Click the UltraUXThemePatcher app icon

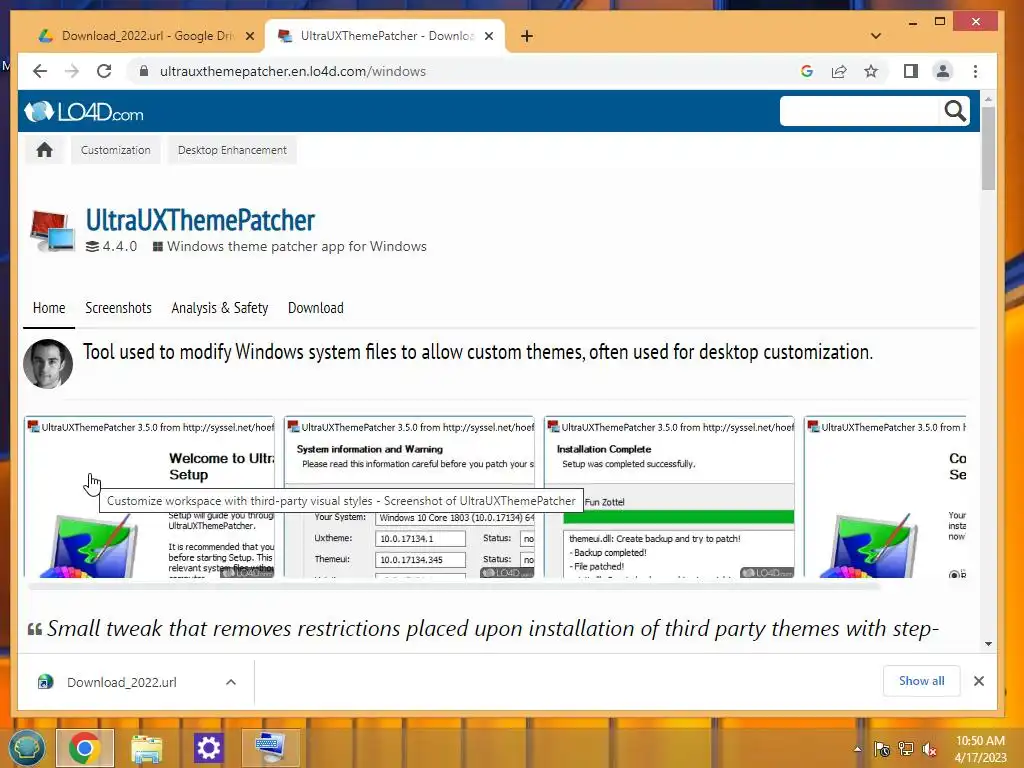pos(52,231)
